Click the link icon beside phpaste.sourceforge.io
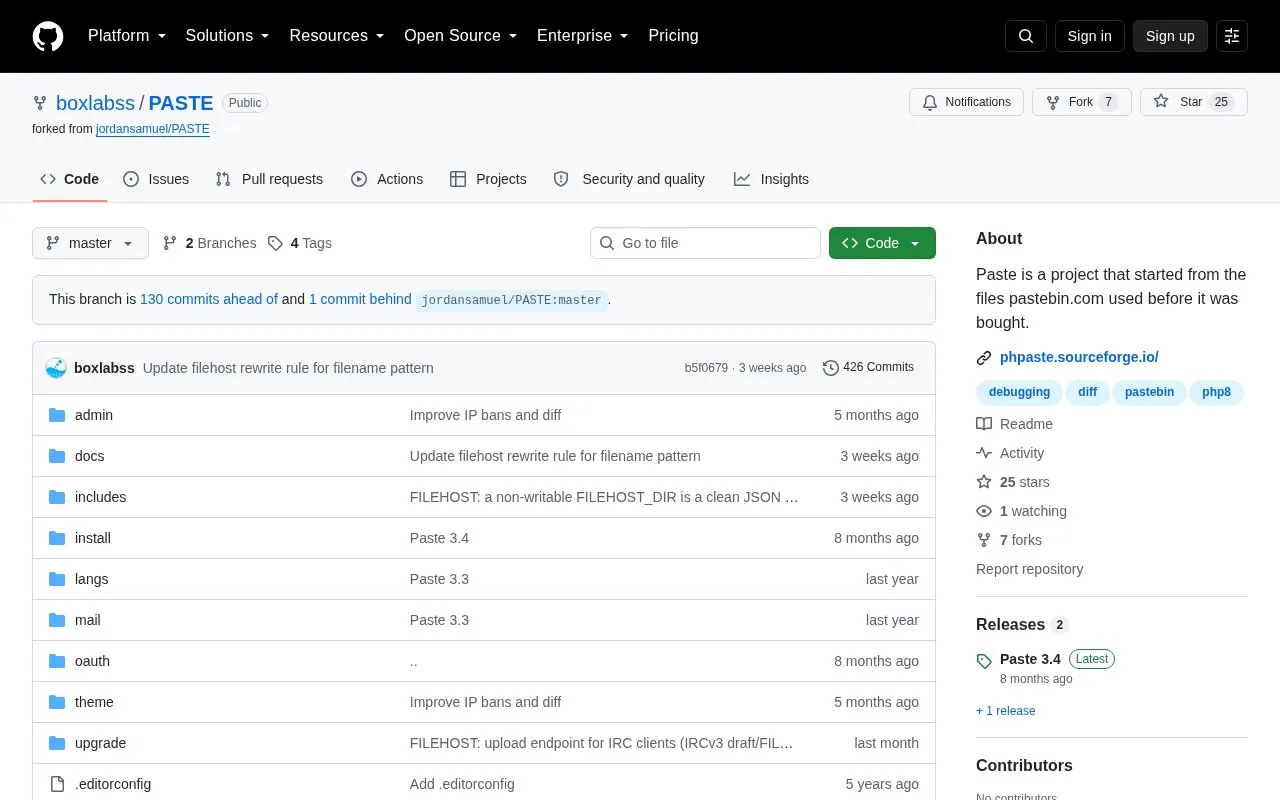The width and height of the screenshot is (1280, 800). click(x=984, y=358)
